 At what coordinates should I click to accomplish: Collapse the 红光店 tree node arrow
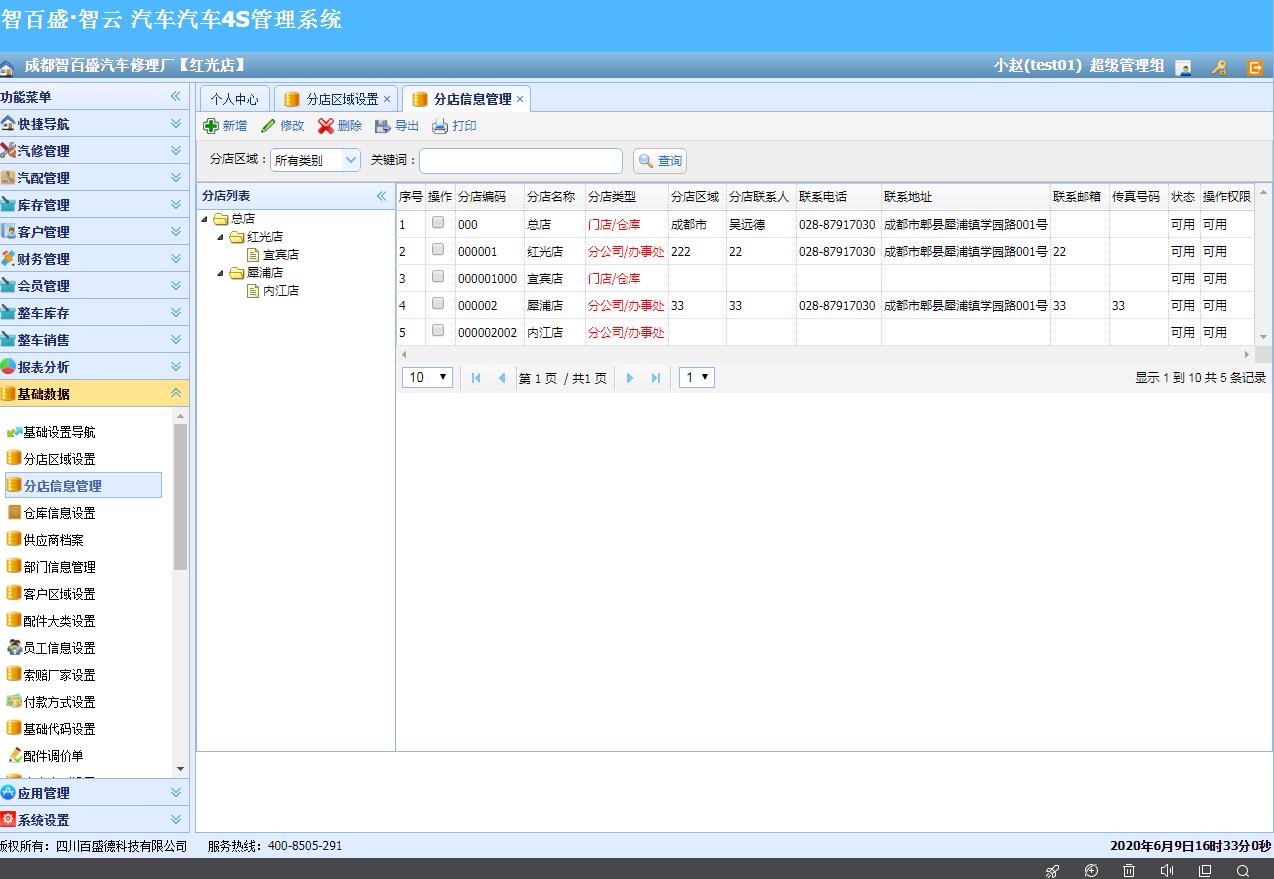tap(221, 237)
